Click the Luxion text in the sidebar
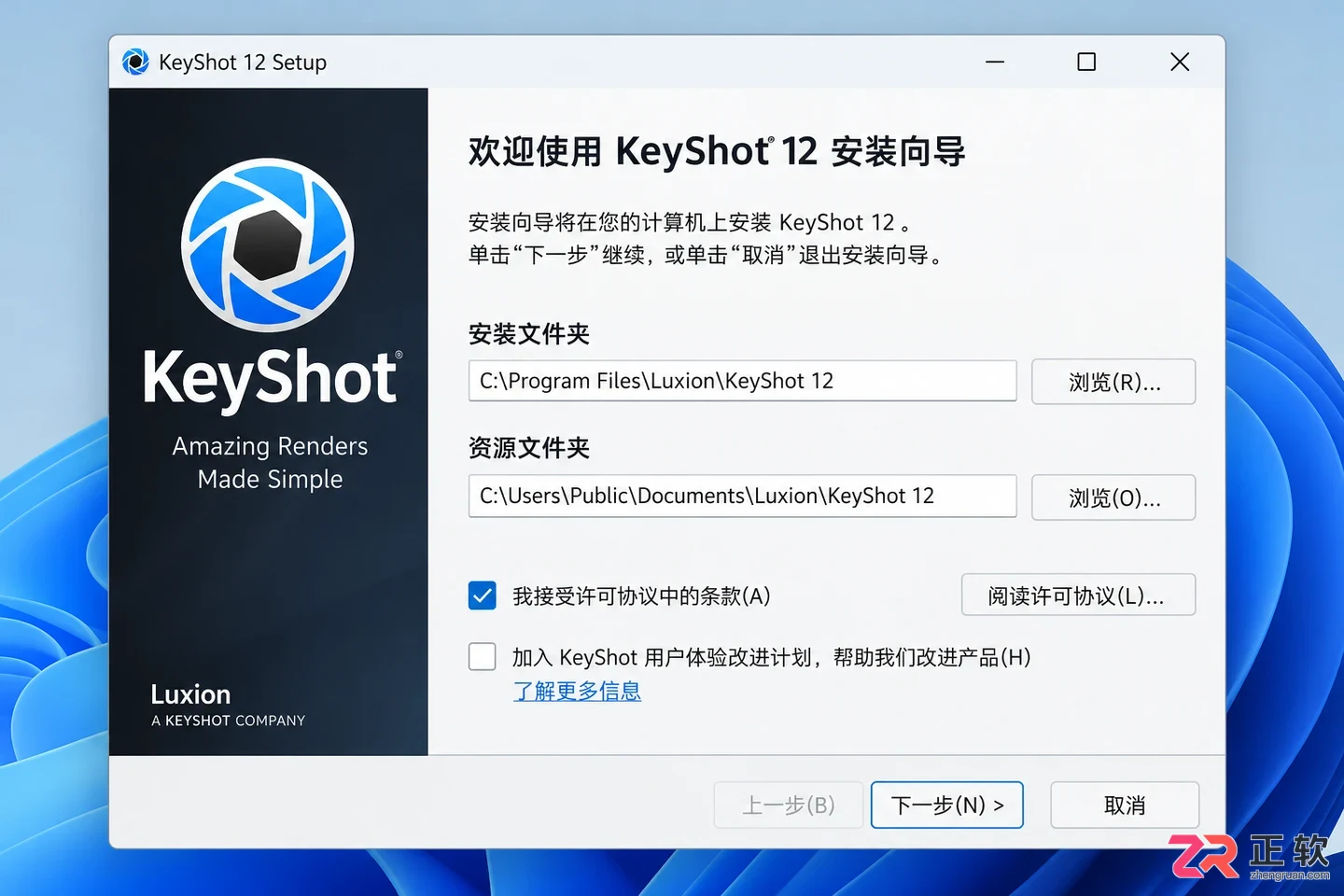 click(x=190, y=694)
